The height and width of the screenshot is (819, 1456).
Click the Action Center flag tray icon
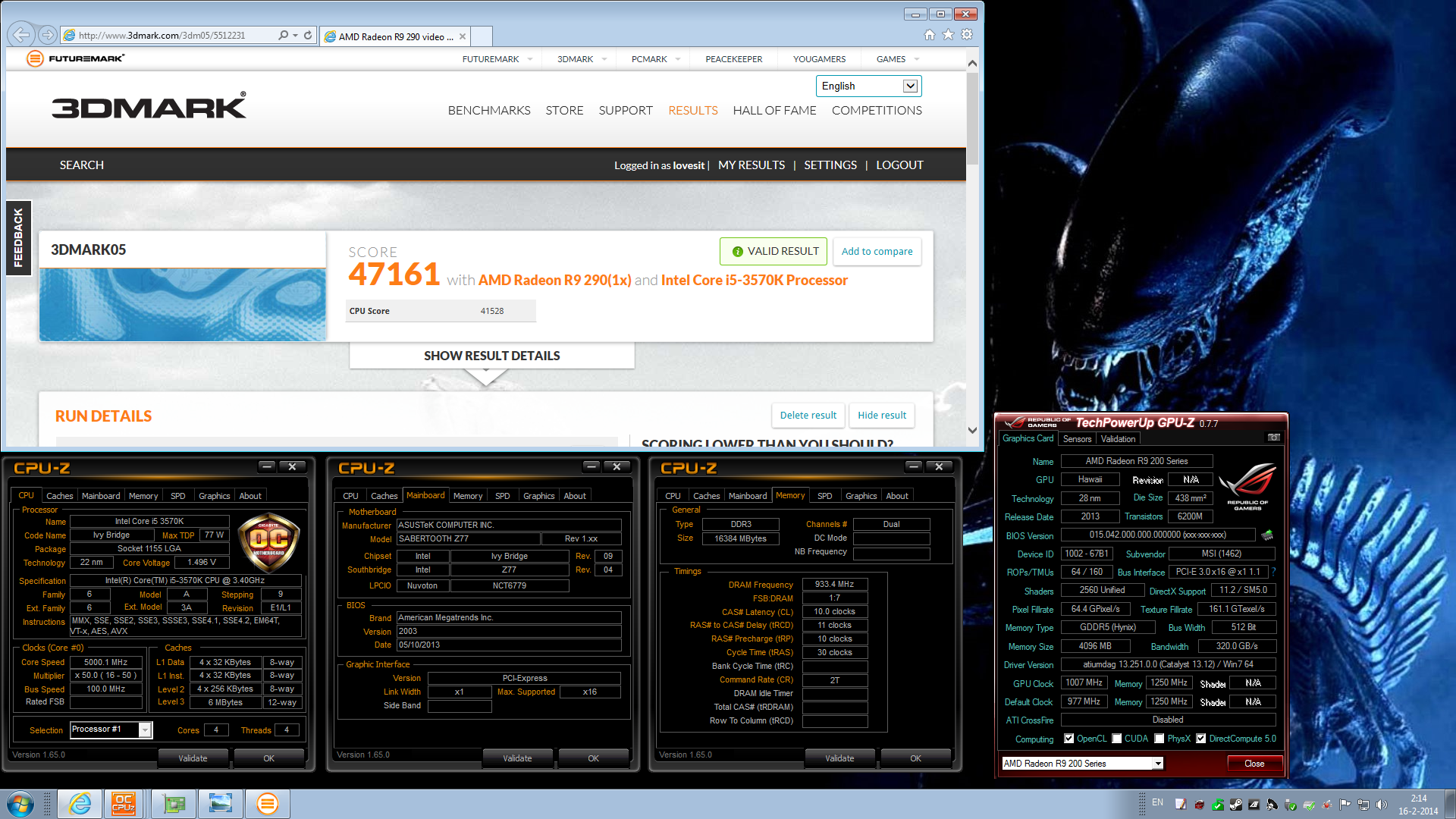tap(1345, 805)
